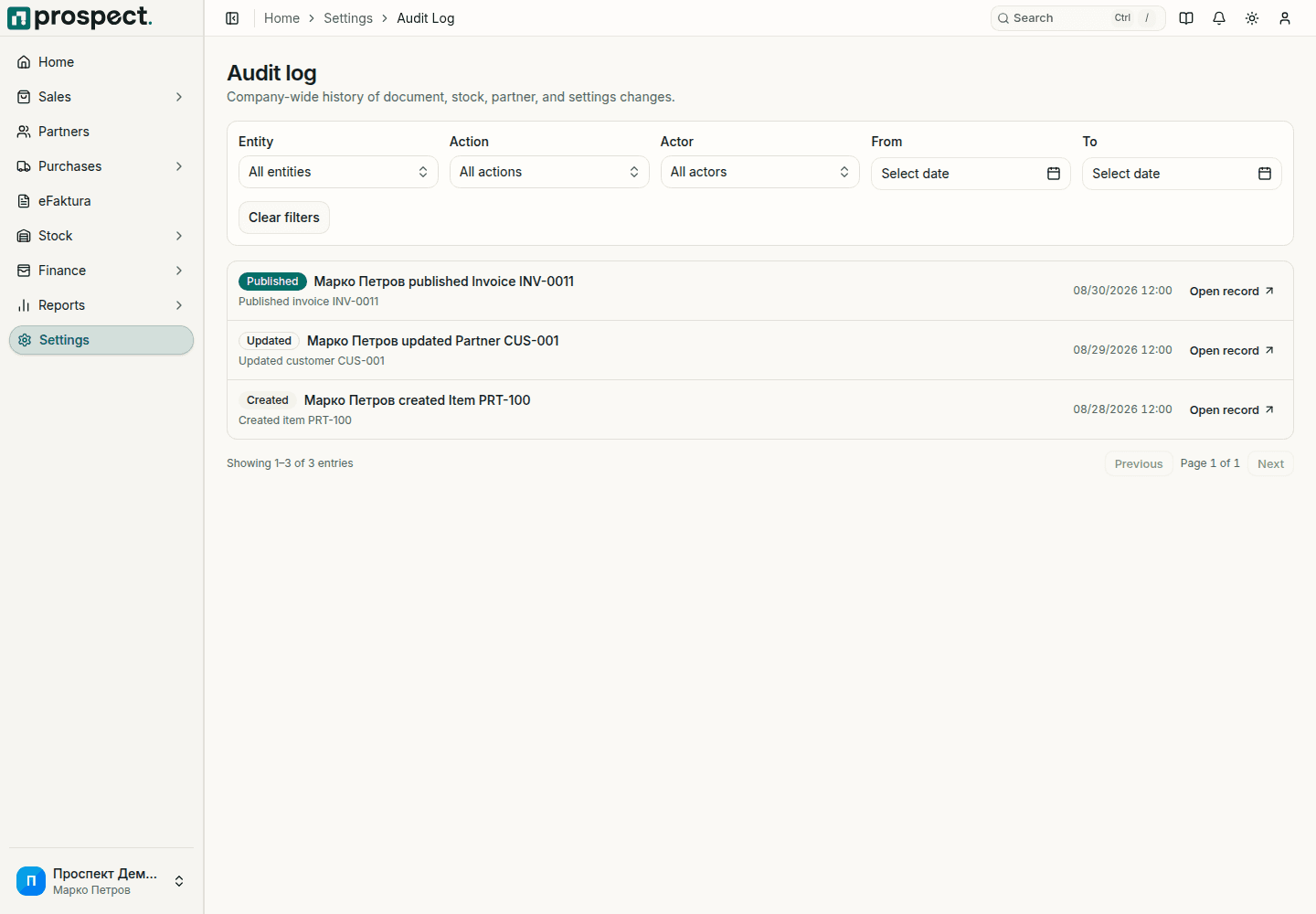The height and width of the screenshot is (914, 1316).
Task: Open the All actors dropdown
Action: tap(760, 172)
